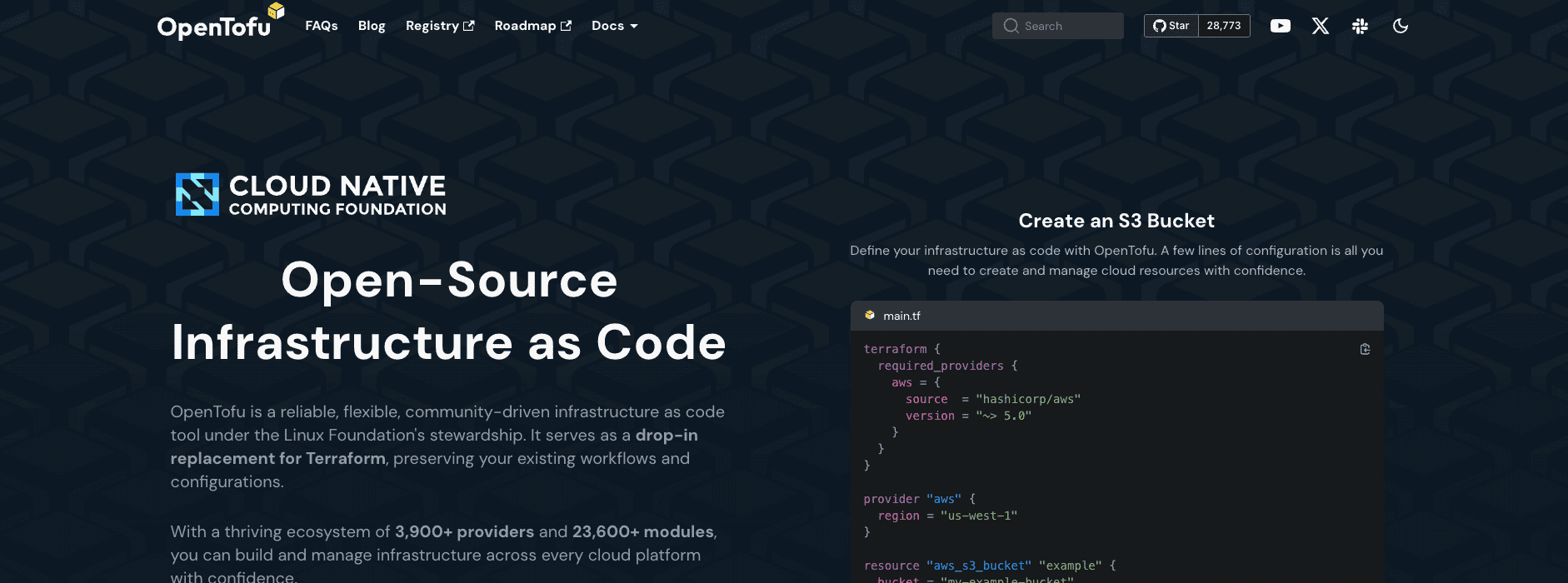Click the Cloud Native Computing Foundation logo
Screen dimensions: 1568x583
click(311, 194)
